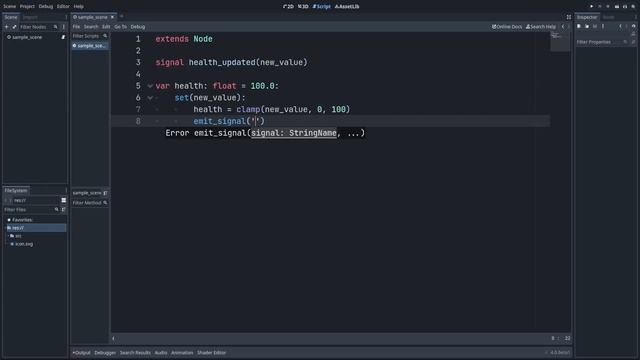The image size is (640, 360).
Task: Open the AssetLib workspace
Action: click(x=347, y=7)
